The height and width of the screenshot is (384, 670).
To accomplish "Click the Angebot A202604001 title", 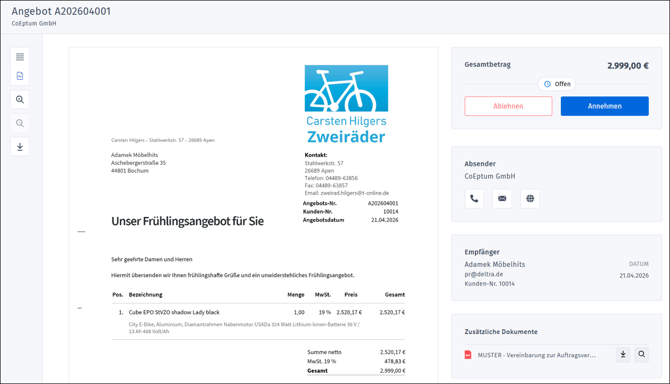I will (61, 12).
